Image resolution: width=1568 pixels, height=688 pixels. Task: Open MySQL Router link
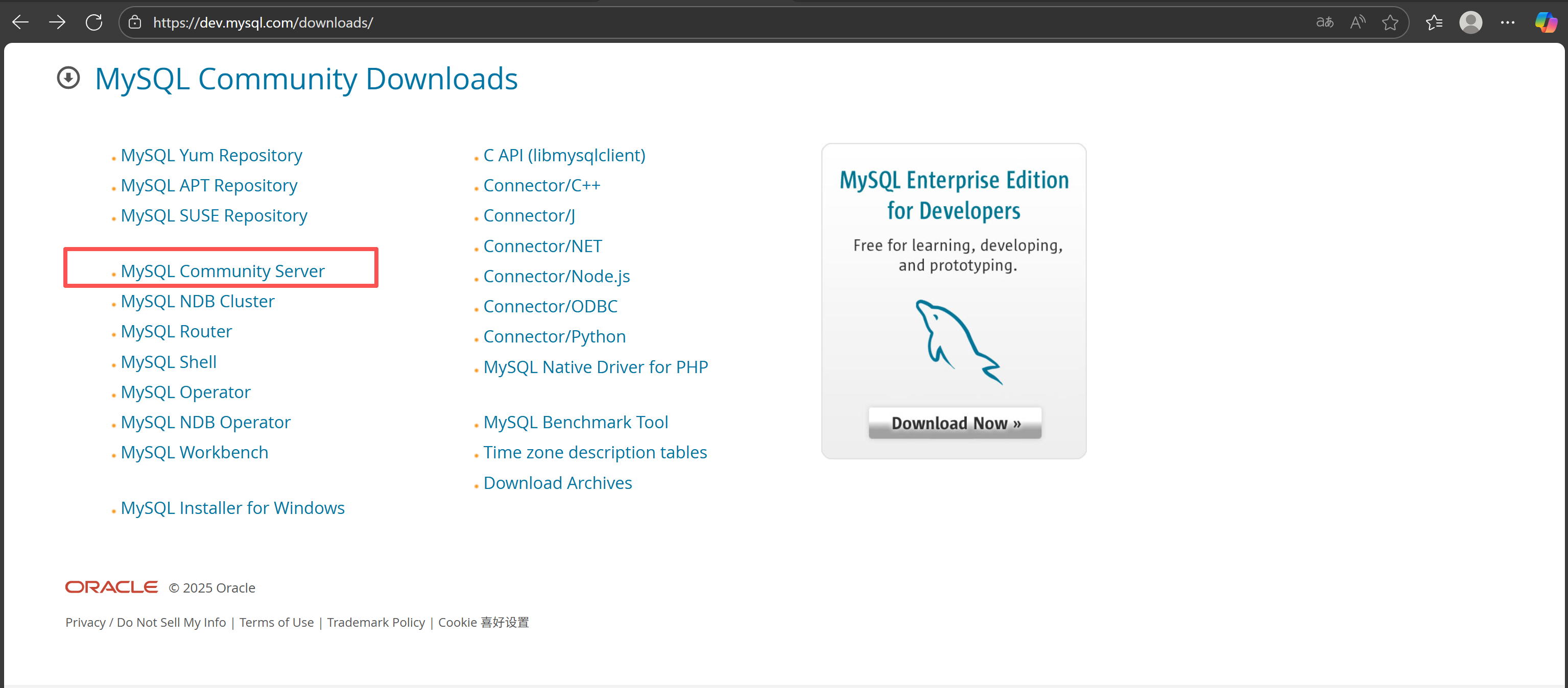click(176, 332)
